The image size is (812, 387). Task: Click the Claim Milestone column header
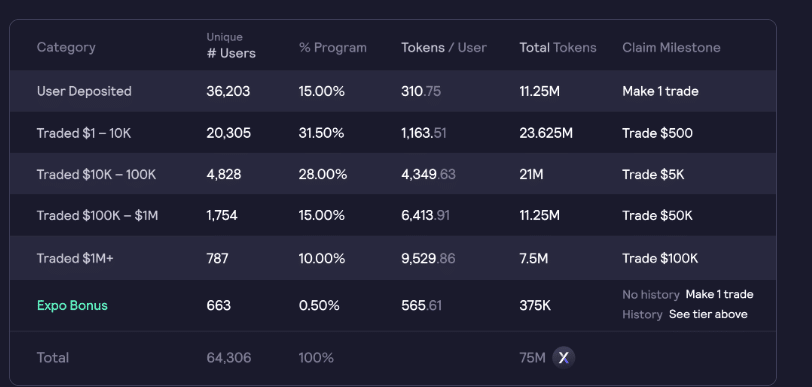(x=671, y=48)
